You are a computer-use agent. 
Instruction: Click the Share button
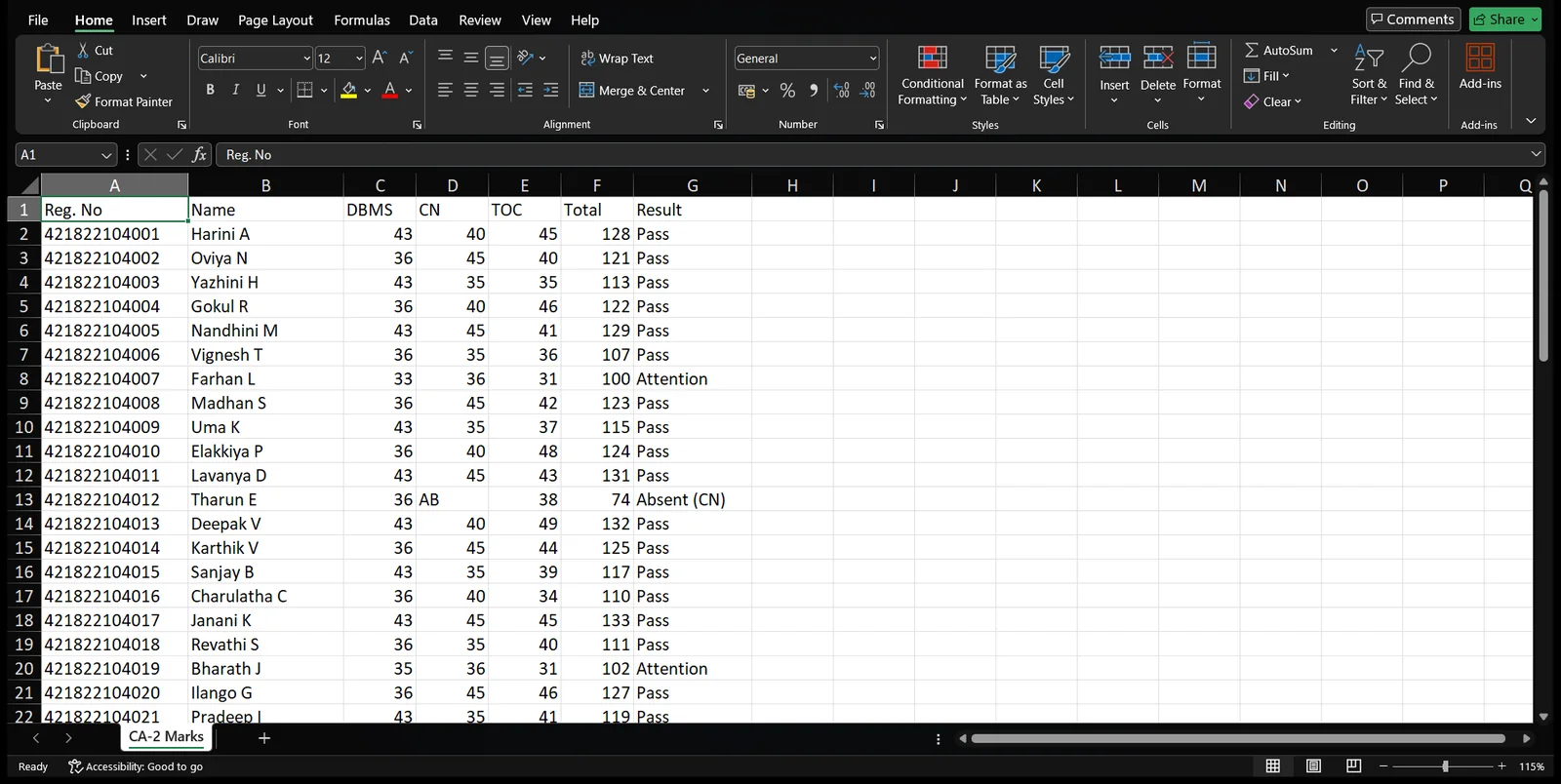click(1505, 20)
